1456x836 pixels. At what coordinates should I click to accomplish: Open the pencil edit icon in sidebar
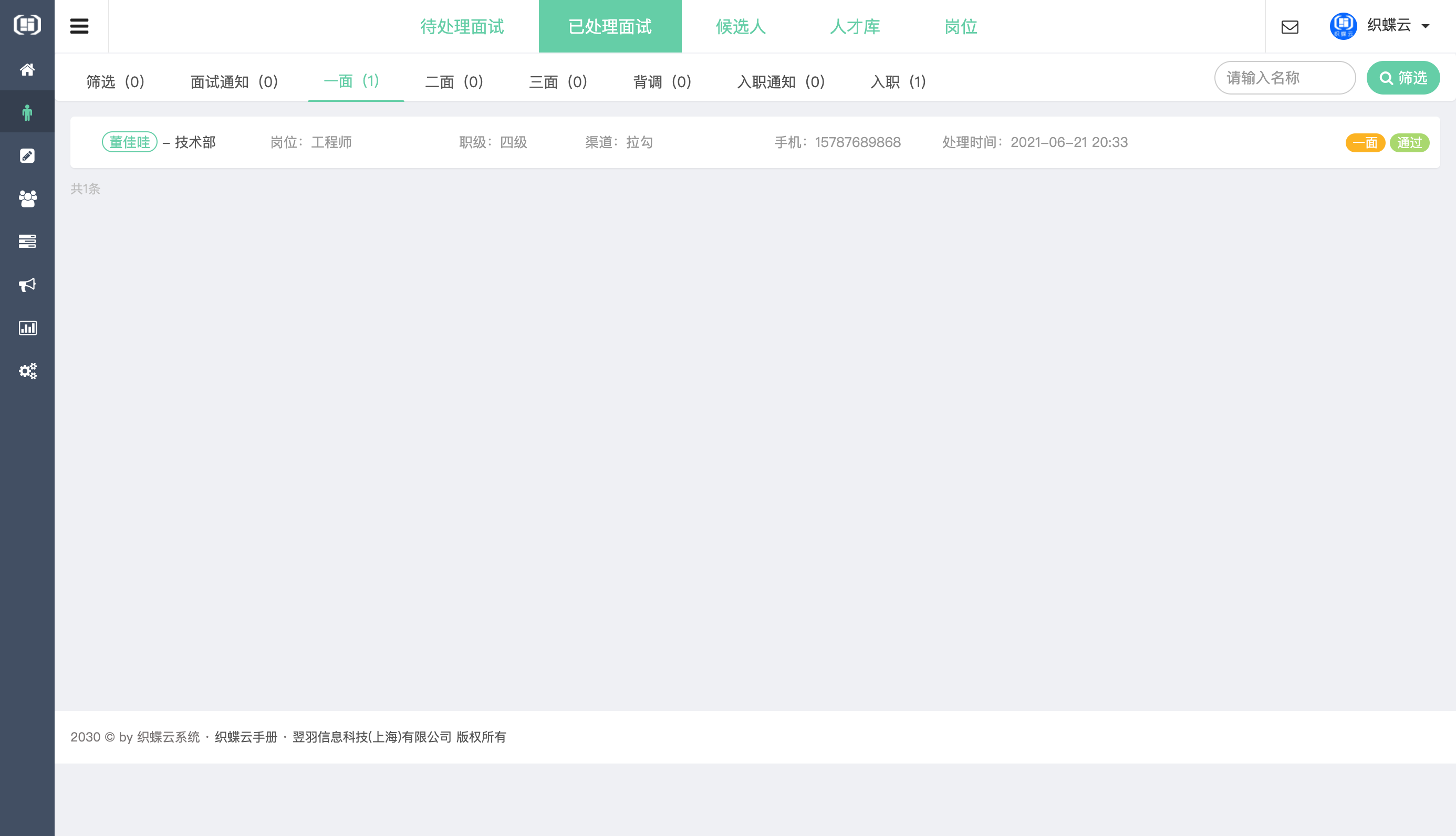(27, 155)
